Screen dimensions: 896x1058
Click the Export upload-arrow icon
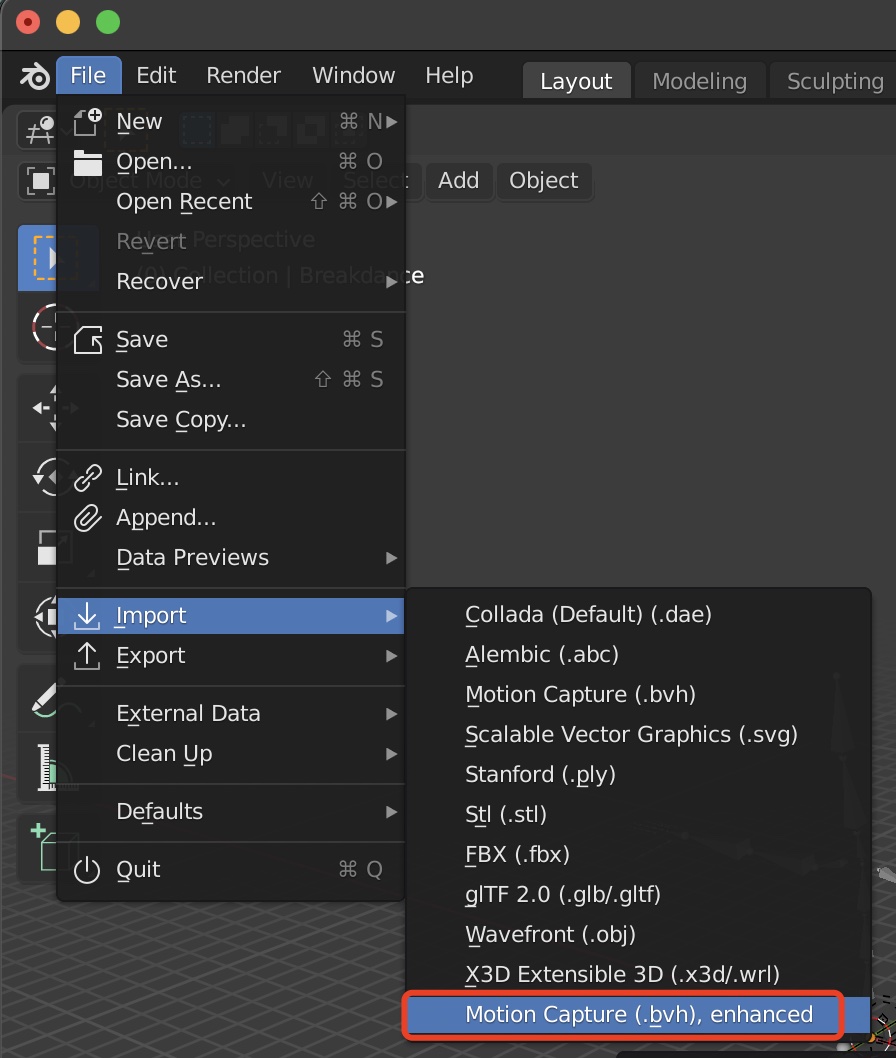click(x=87, y=656)
